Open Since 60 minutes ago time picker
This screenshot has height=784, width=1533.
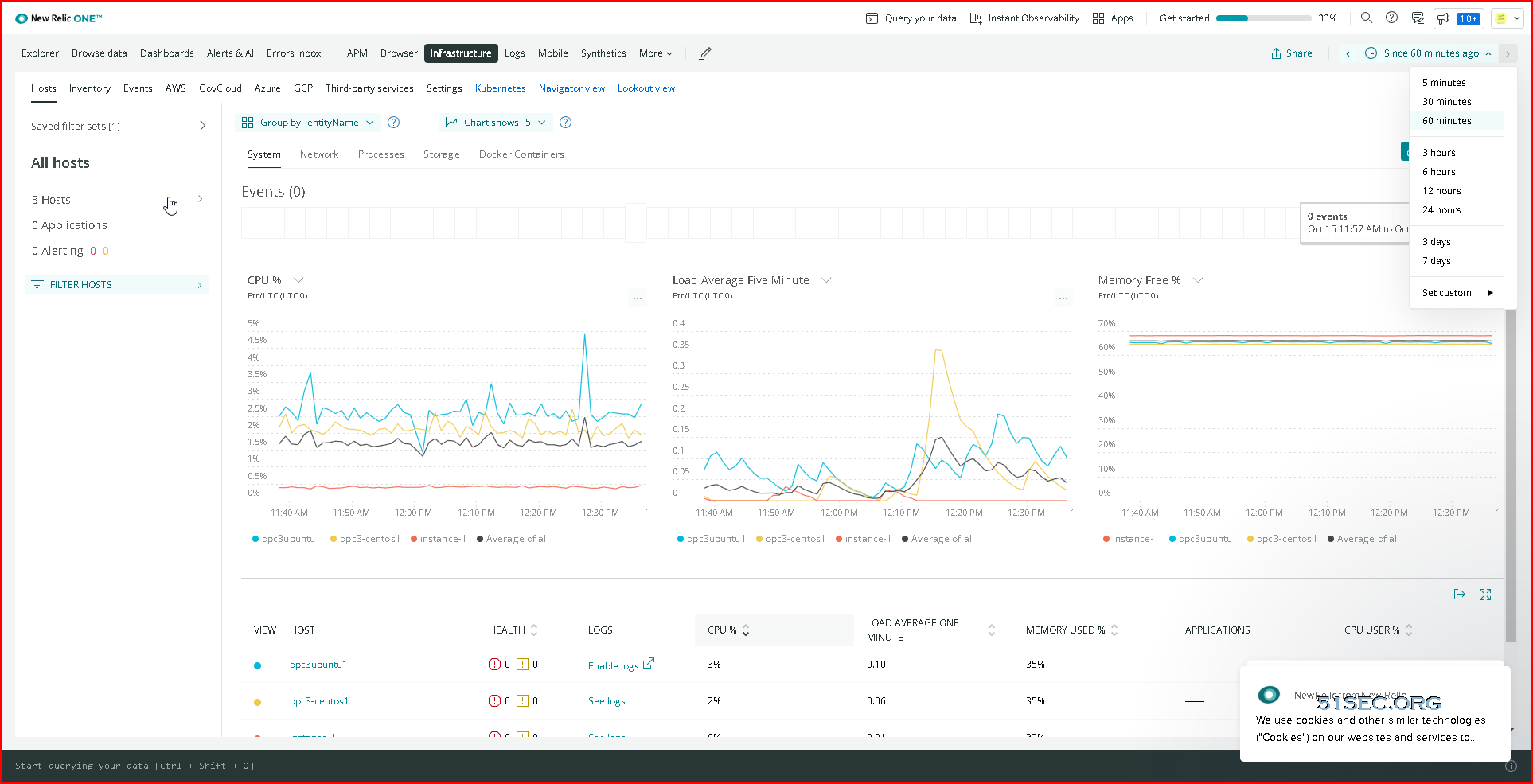pos(1428,53)
